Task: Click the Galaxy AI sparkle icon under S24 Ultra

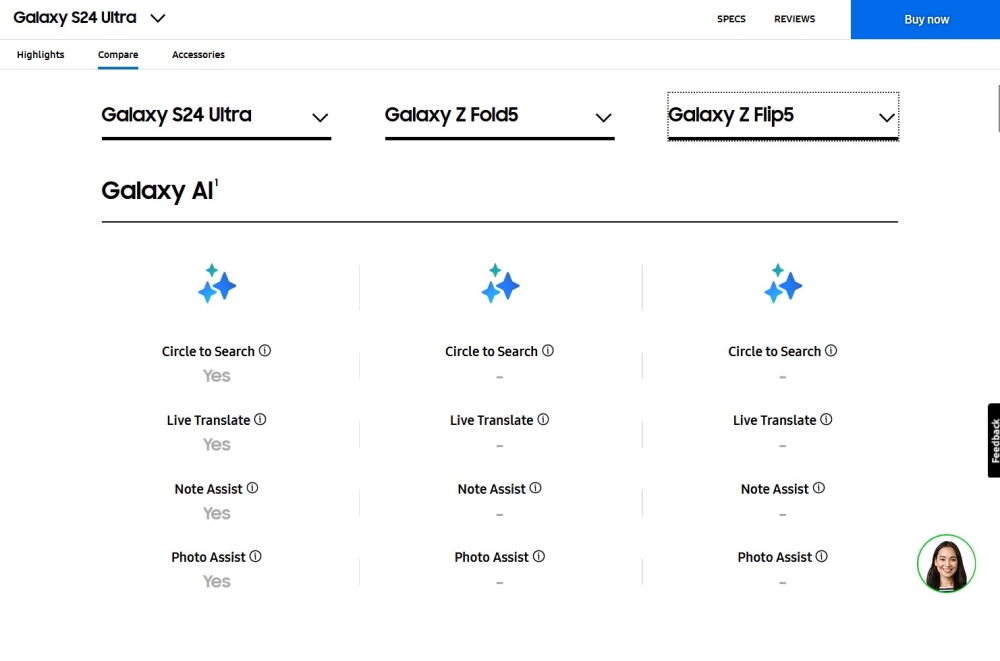Action: pos(217,283)
